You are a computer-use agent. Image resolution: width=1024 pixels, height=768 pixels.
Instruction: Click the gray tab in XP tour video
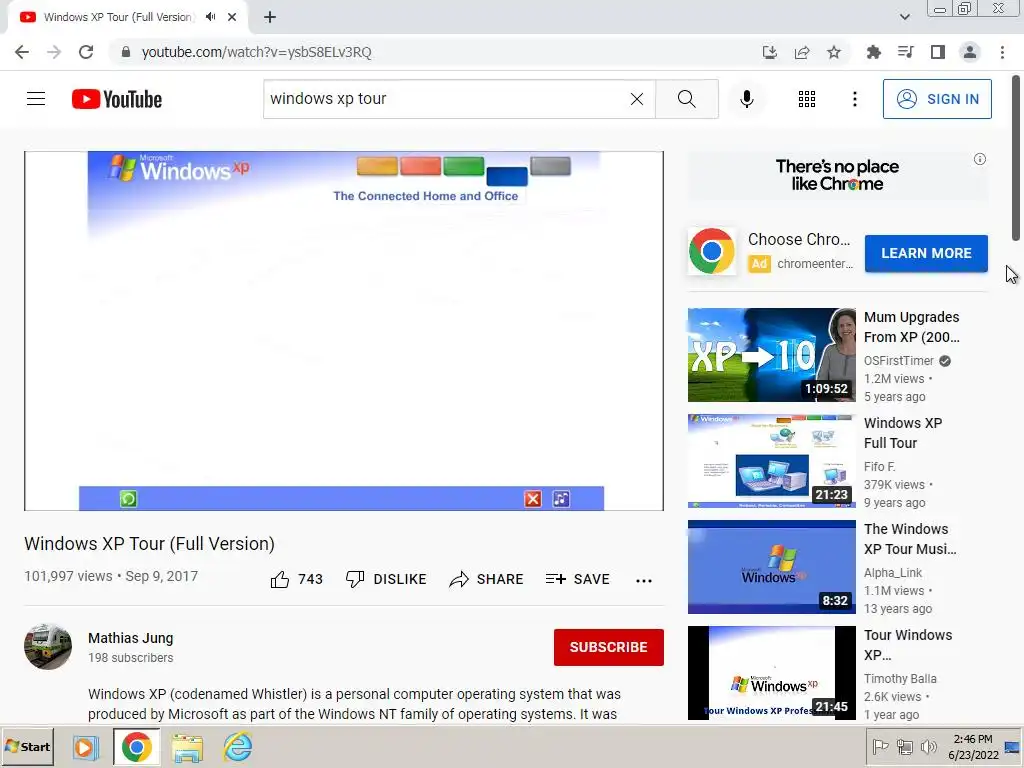click(551, 166)
